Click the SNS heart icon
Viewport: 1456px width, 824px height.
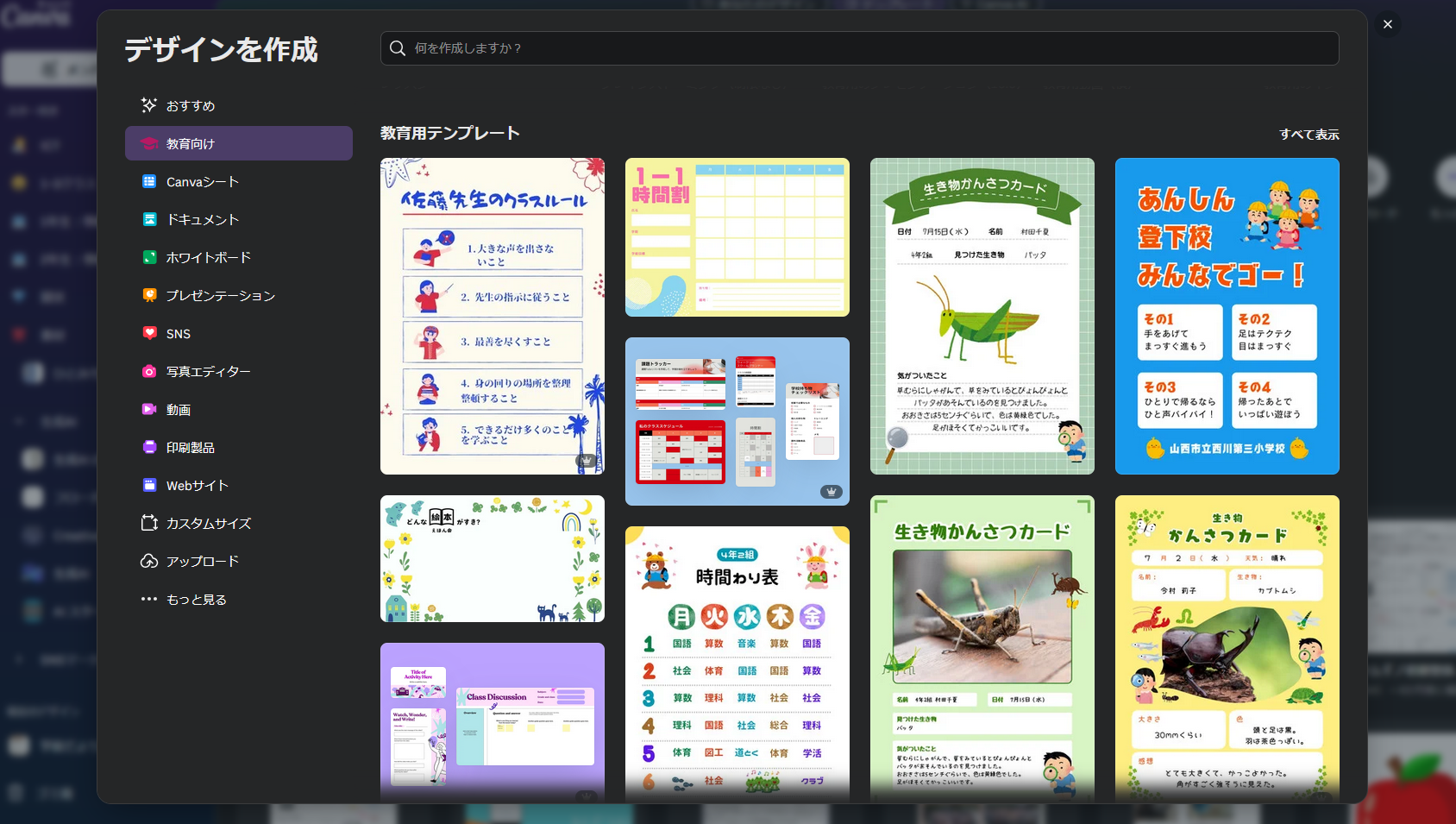coord(149,333)
